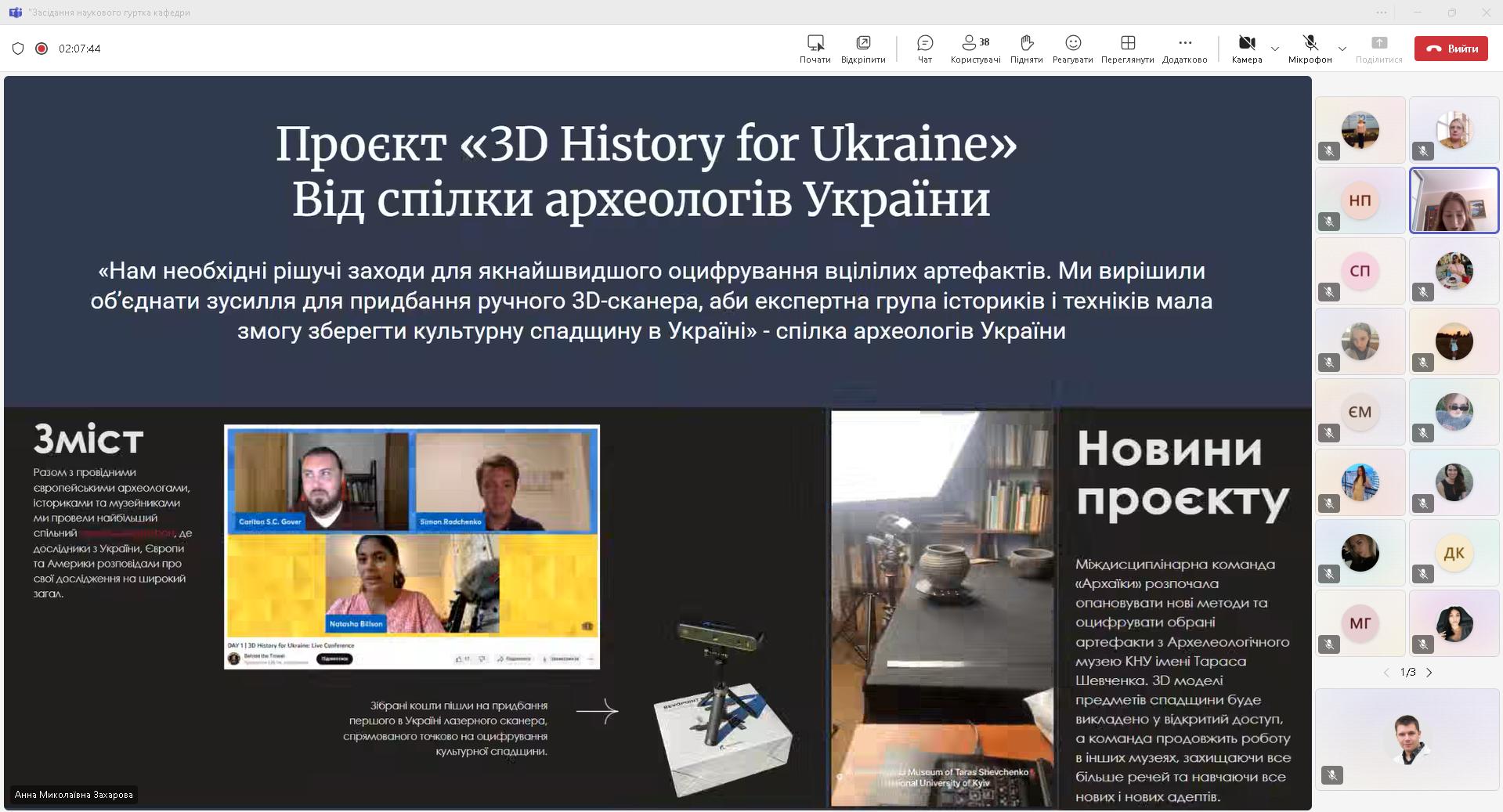Screen dimensions: 1503x812
Task: Select the ДК participant tile
Action: [x=1454, y=553]
